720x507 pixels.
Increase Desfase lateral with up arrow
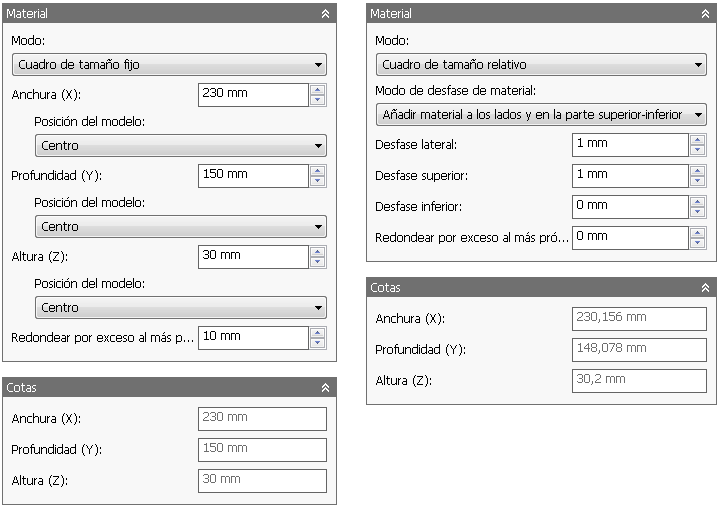click(698, 140)
